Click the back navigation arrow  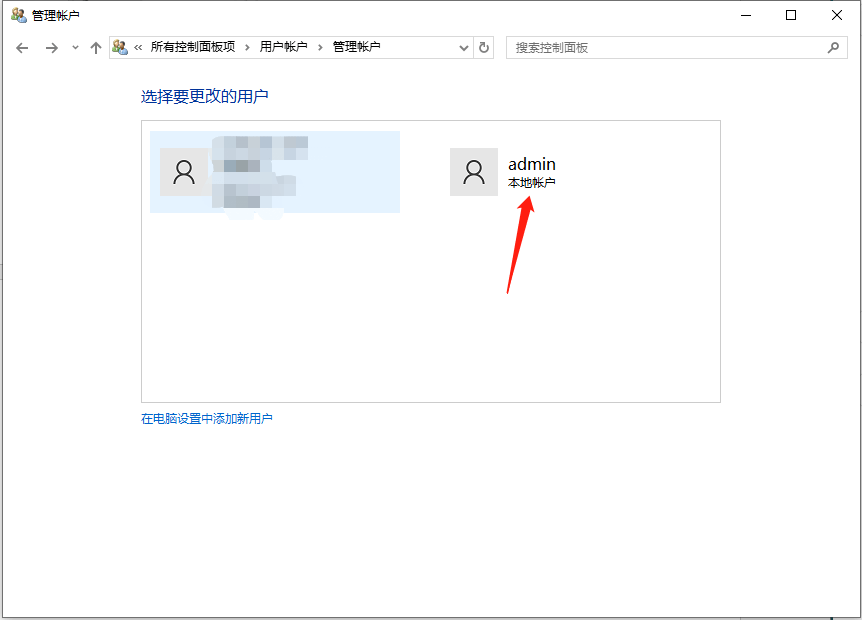(x=22, y=46)
